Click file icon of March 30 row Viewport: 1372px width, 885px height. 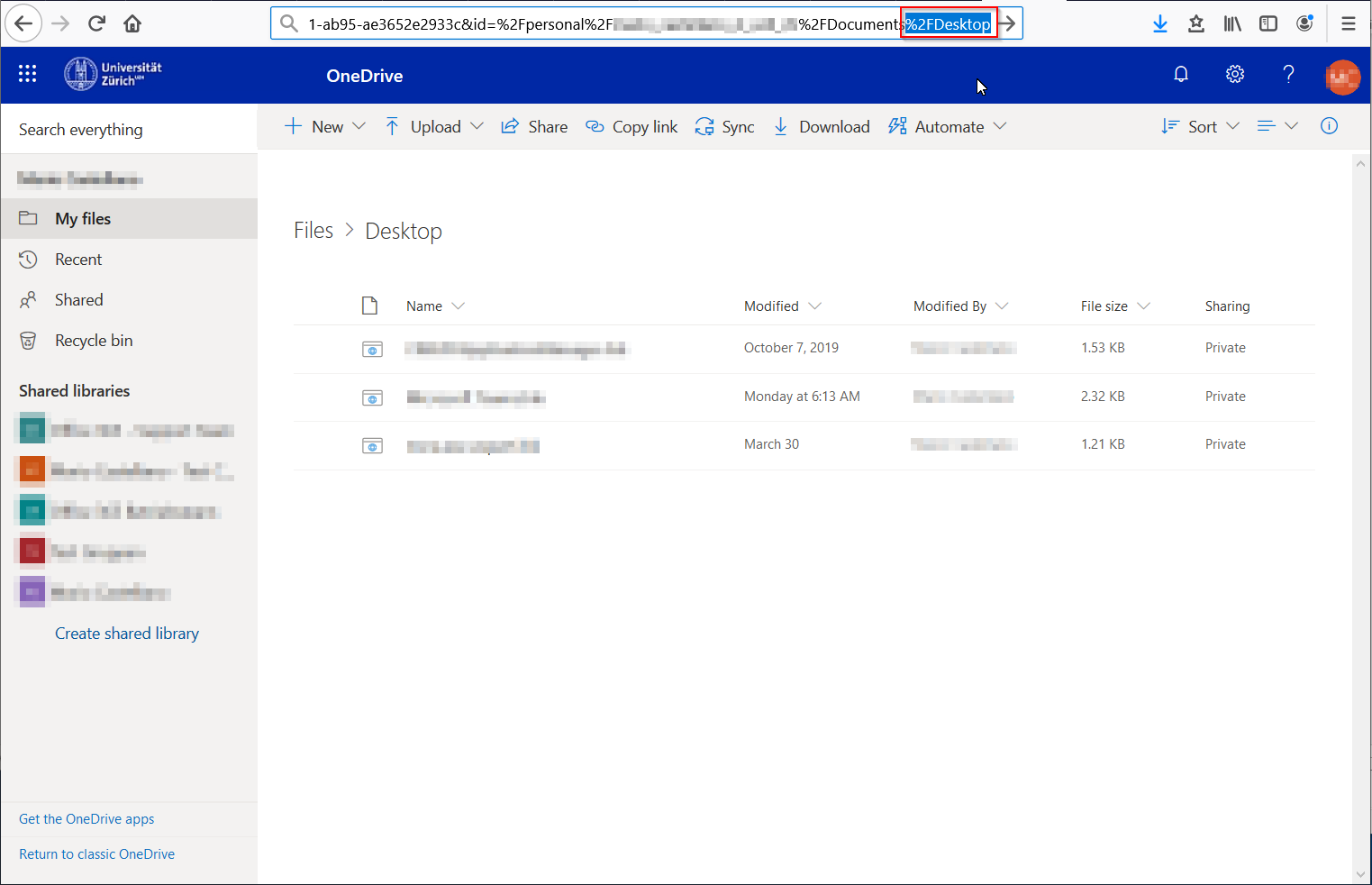(372, 445)
